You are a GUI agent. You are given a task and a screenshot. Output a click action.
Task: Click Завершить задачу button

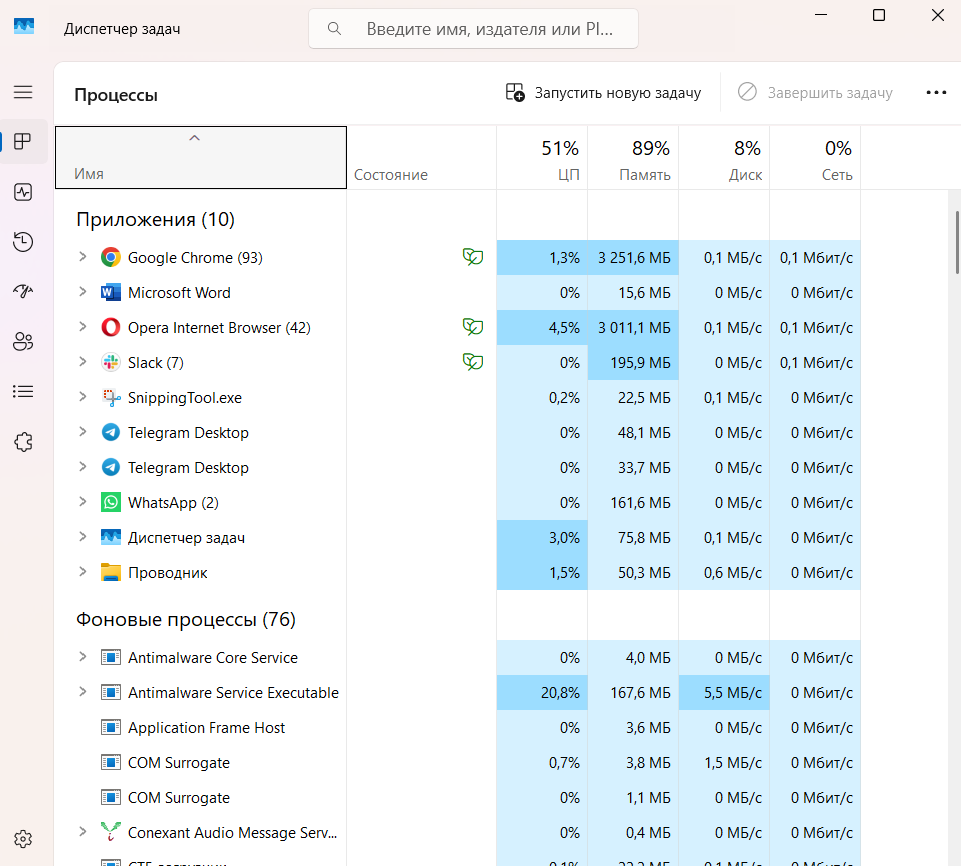click(x=815, y=93)
